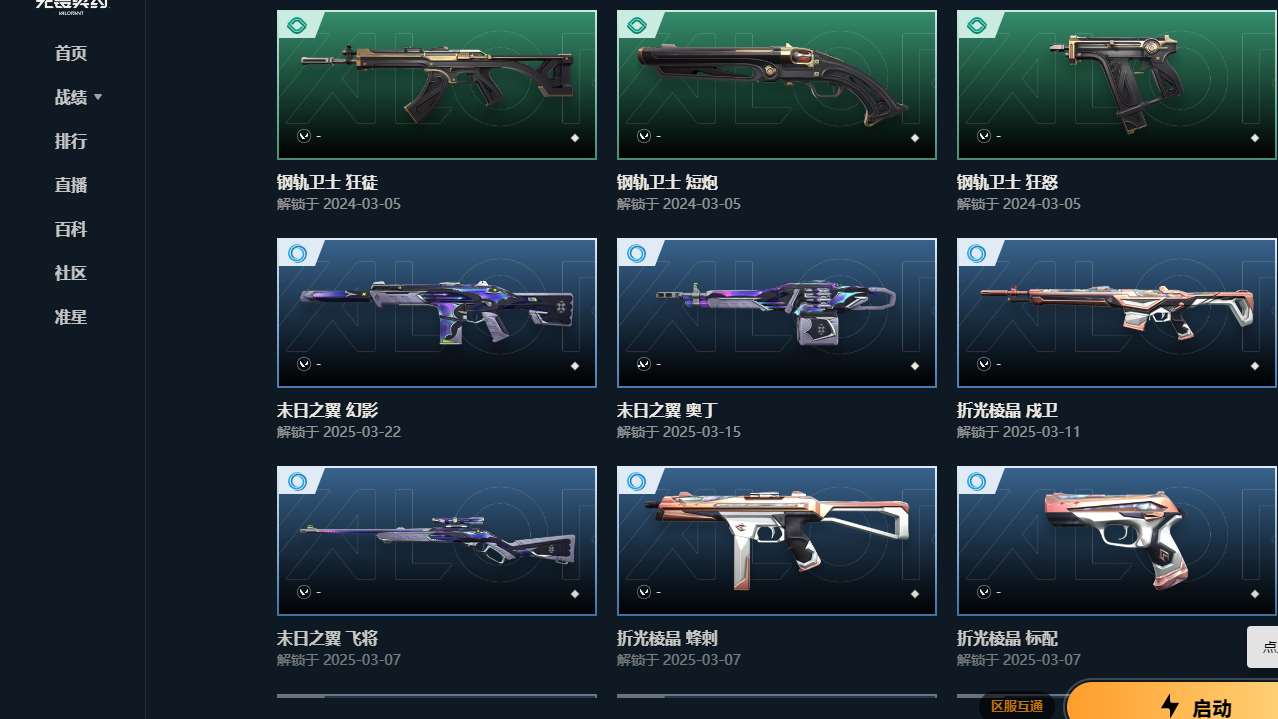Click the blue tier icon on 折光棱晶 标配
Viewport: 1278px width, 719px height.
tap(976, 482)
